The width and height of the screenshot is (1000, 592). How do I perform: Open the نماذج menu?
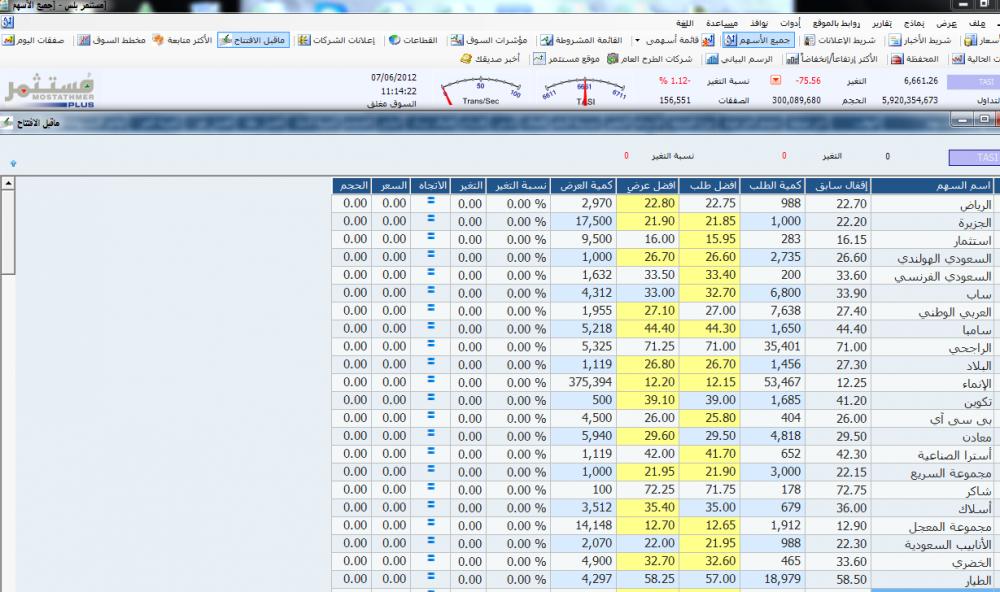[x=915, y=23]
